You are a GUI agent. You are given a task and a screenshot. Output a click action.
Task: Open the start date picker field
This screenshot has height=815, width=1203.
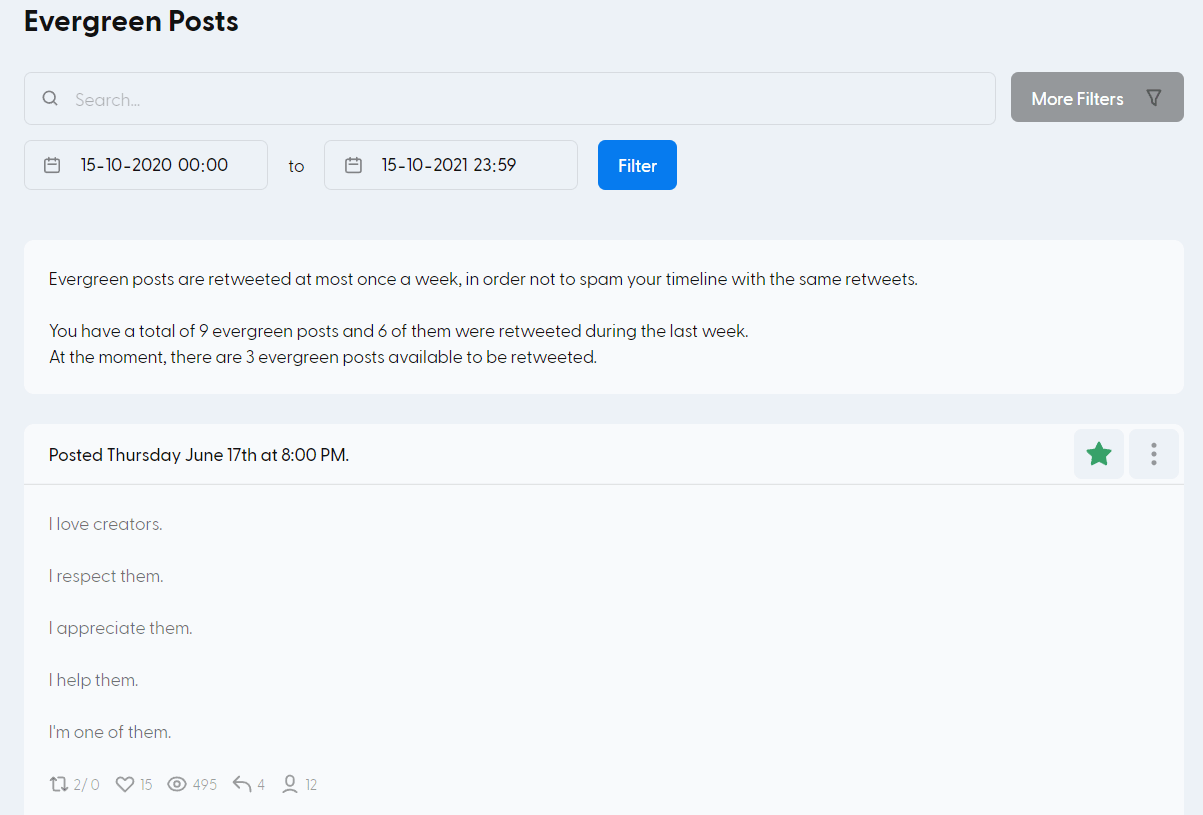145,164
